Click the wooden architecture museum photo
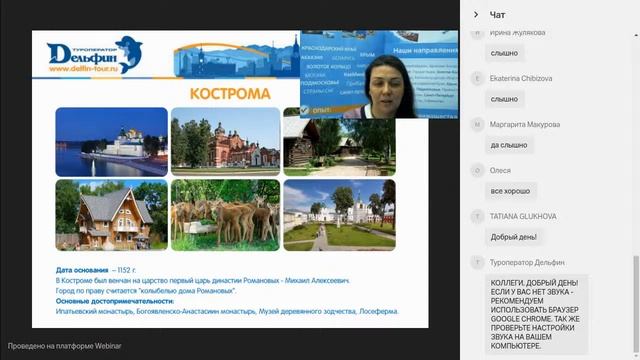Viewport: 640px width, 360px height. (340, 147)
